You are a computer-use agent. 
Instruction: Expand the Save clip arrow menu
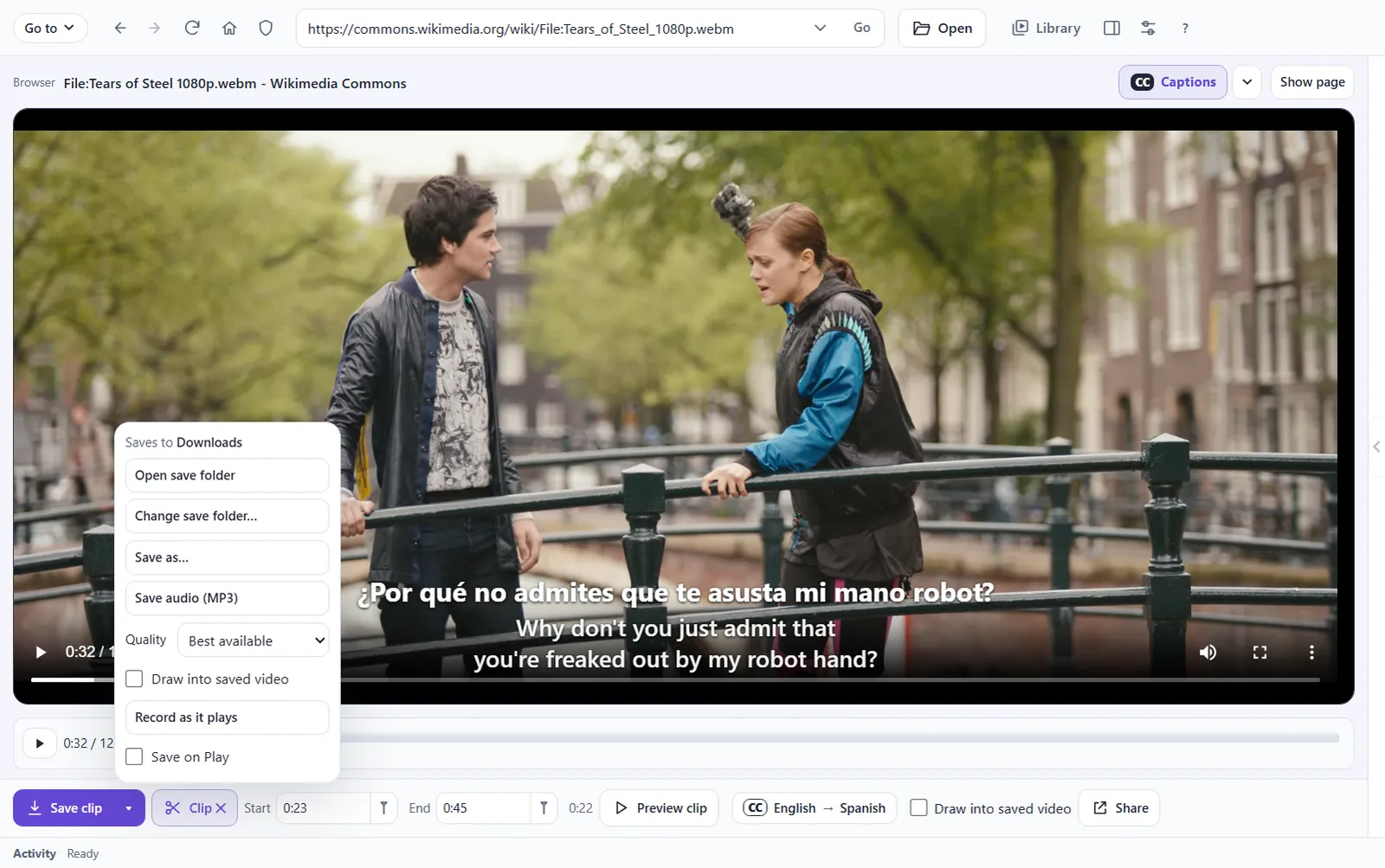pos(129,807)
